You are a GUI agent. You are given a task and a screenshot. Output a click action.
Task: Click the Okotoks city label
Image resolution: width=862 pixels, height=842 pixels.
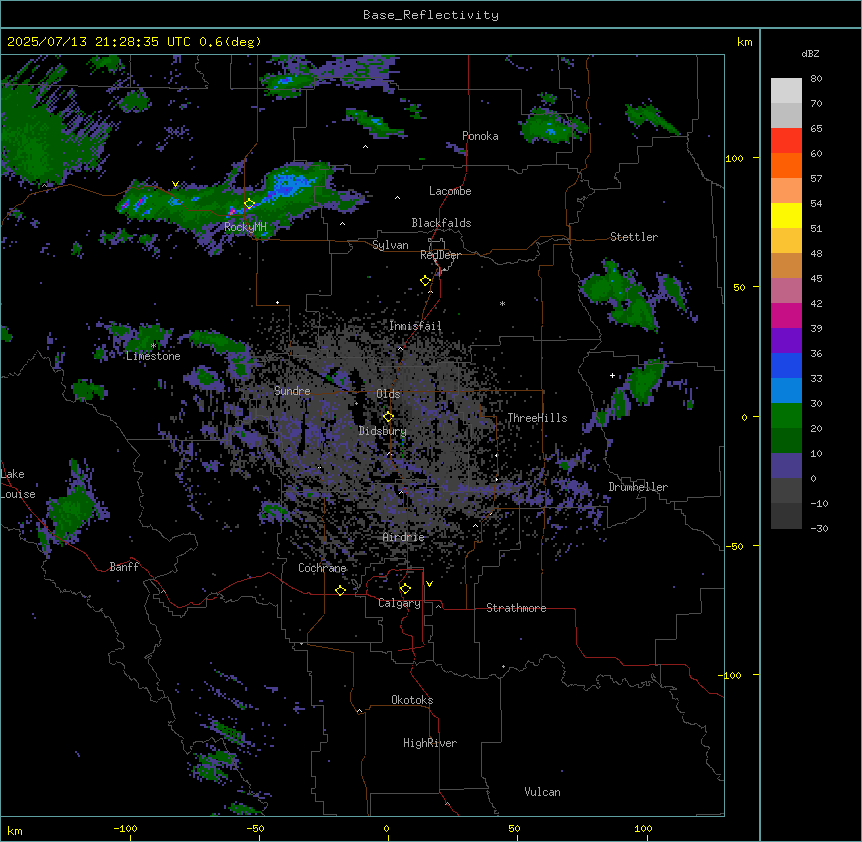(412, 700)
